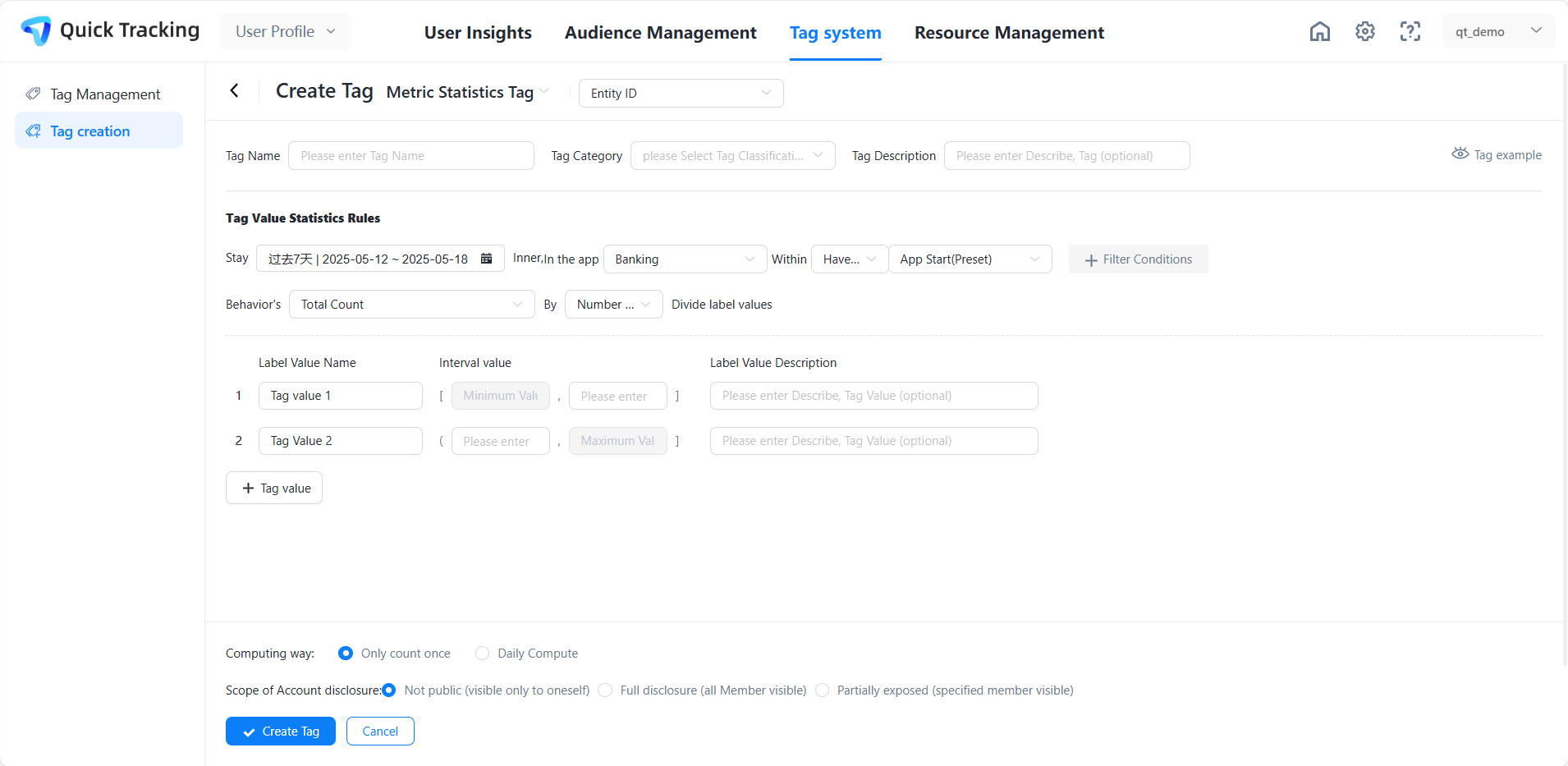Click the Tag Management sidebar icon
This screenshot has height=766, width=1568.
coord(33,94)
